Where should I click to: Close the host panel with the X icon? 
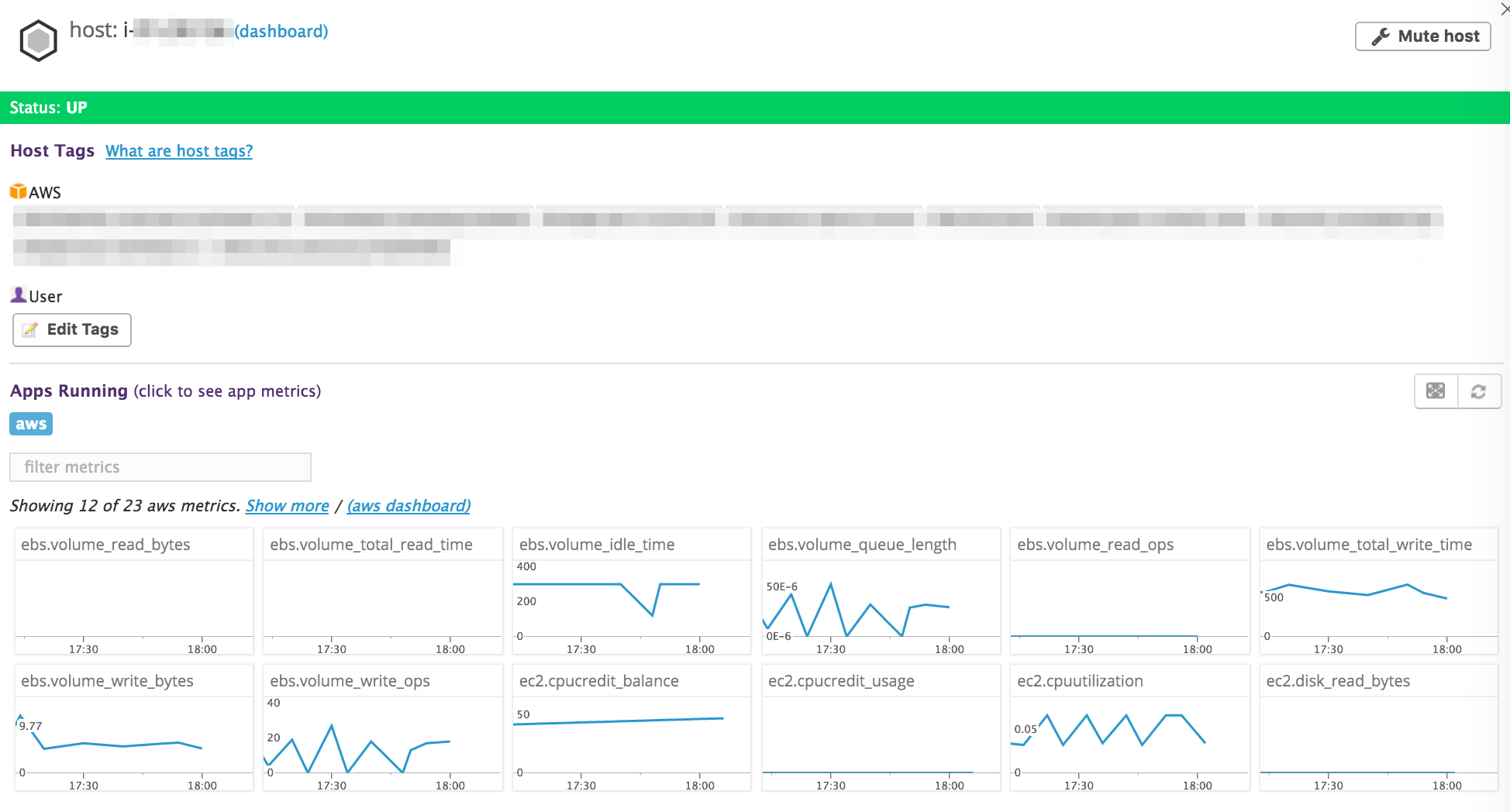pyautogui.click(x=1504, y=9)
